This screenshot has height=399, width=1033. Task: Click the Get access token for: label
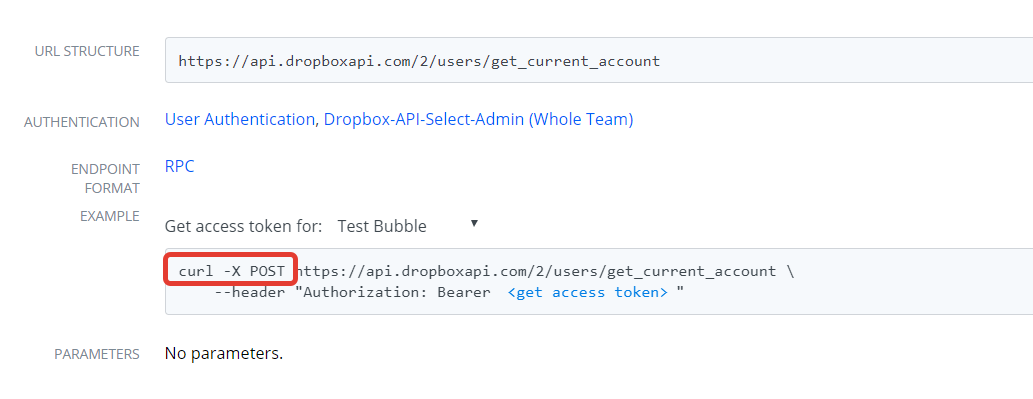pyautogui.click(x=243, y=226)
